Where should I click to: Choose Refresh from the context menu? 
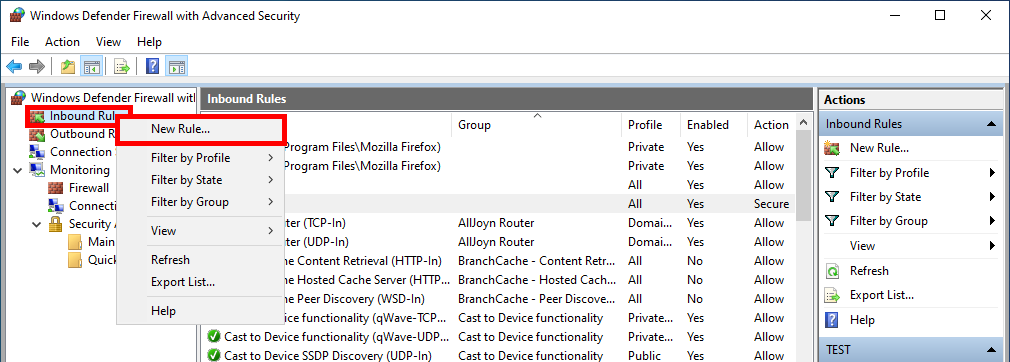tap(201, 260)
